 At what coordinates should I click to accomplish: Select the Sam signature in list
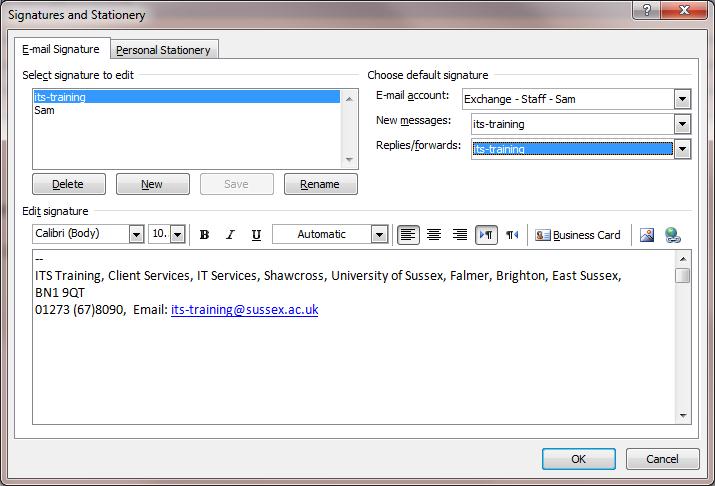(45, 111)
